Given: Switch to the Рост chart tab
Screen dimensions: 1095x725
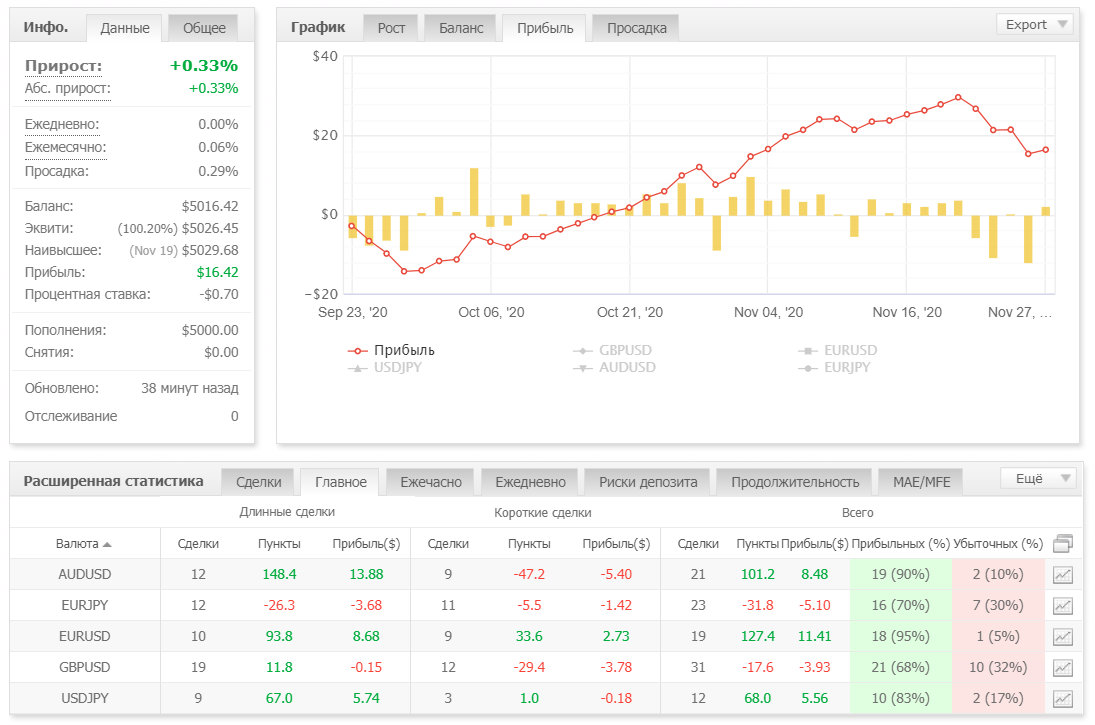Looking at the screenshot, I should pyautogui.click(x=391, y=28).
